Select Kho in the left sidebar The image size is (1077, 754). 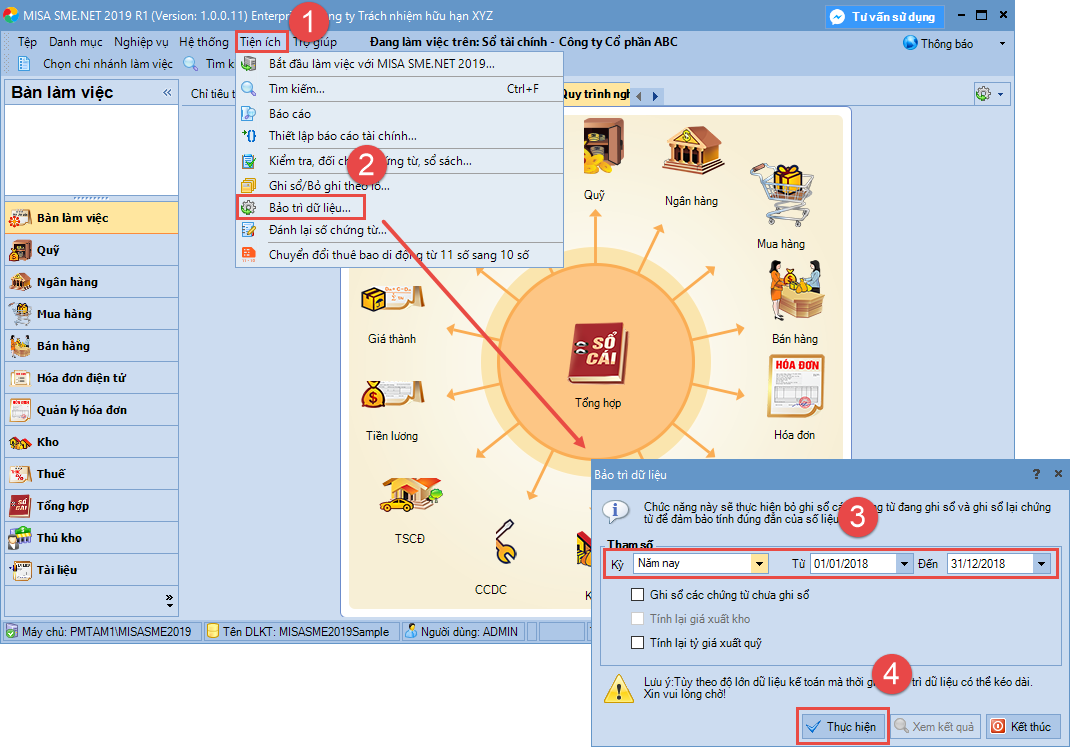tap(48, 442)
